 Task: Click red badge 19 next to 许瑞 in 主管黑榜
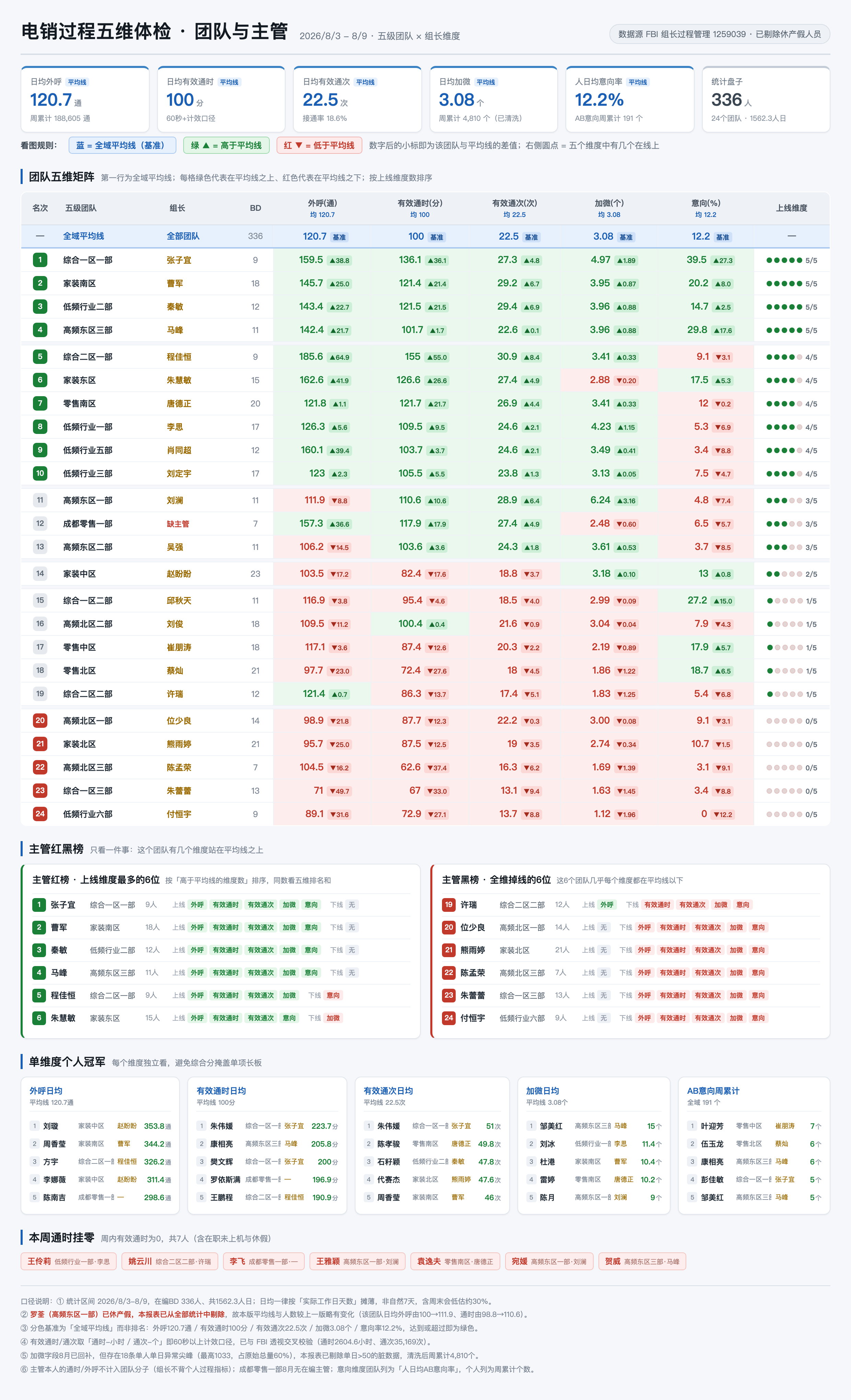[x=449, y=905]
